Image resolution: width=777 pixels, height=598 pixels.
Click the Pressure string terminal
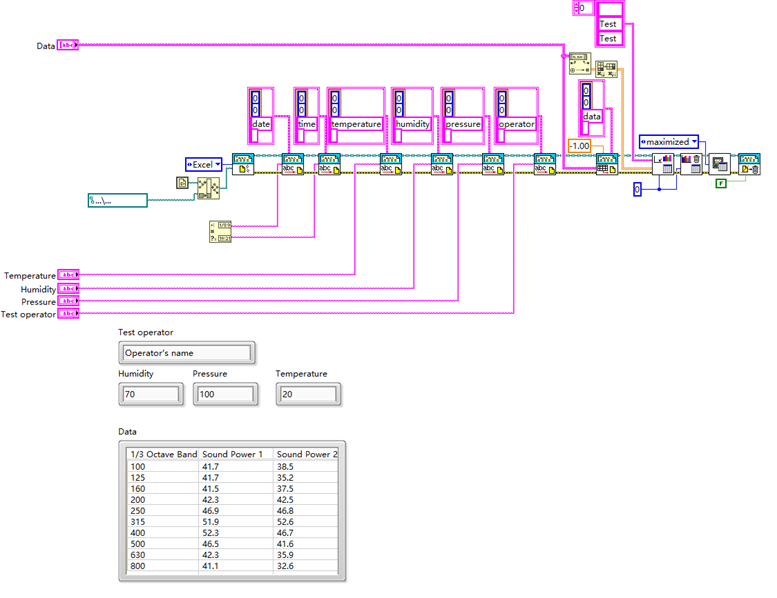pos(68,301)
